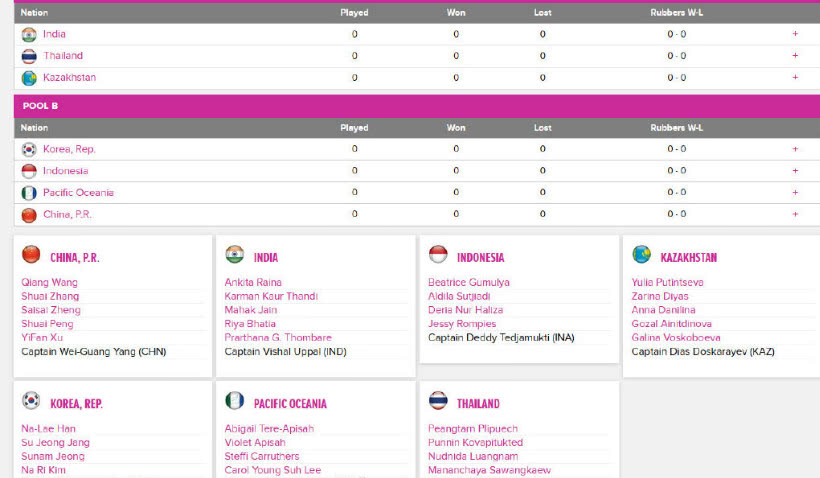The width and height of the screenshot is (820, 478).
Task: Open player Zarina Diyas's profile
Action: tap(660, 296)
